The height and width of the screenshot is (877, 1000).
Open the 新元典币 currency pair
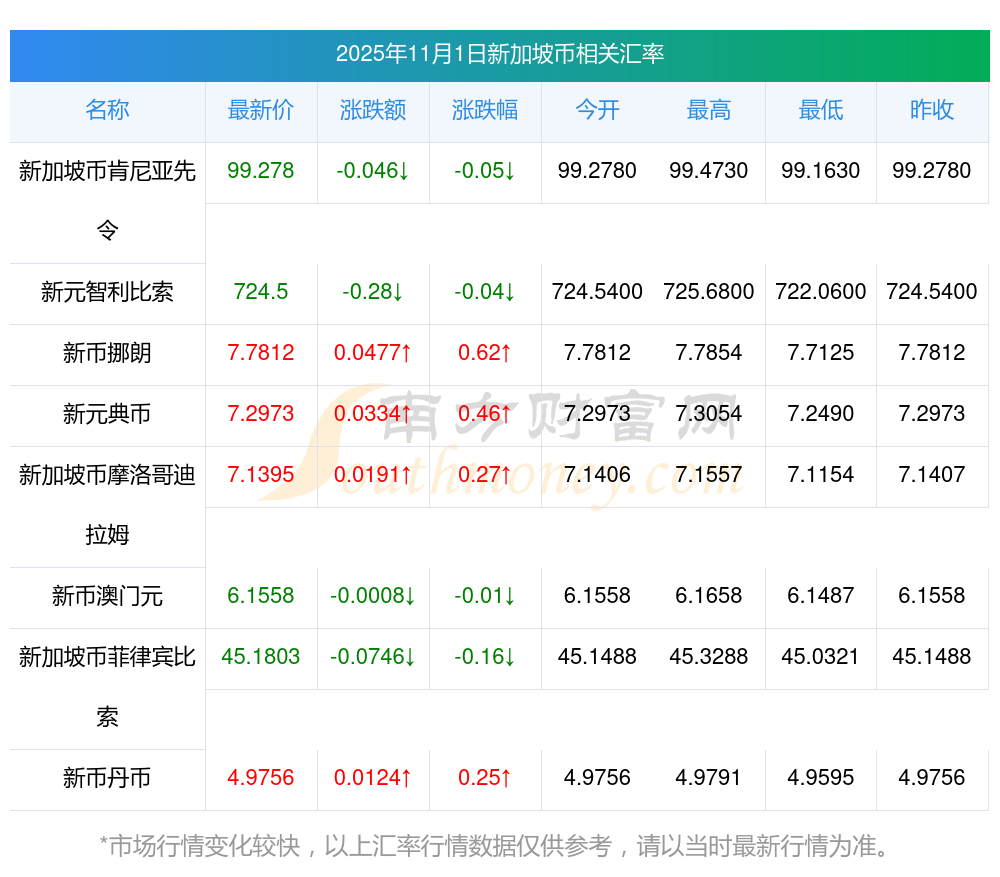coord(107,414)
